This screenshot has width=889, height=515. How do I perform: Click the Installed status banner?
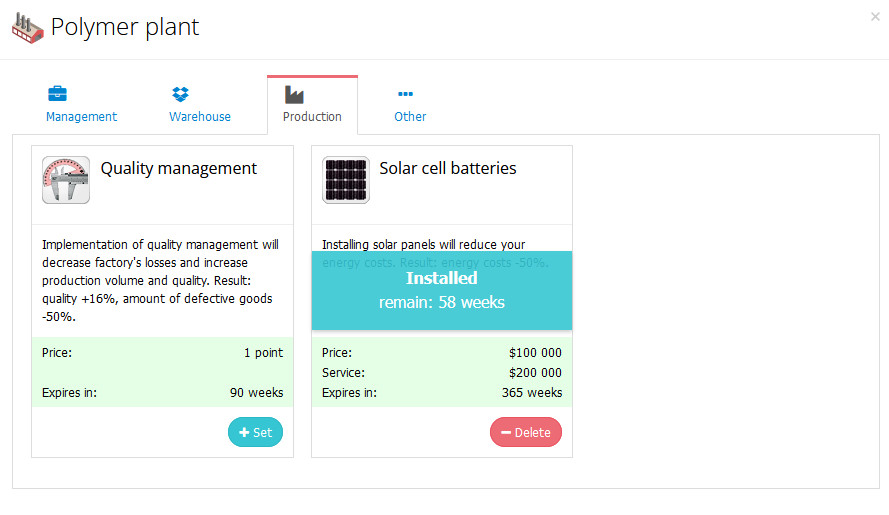point(442,289)
